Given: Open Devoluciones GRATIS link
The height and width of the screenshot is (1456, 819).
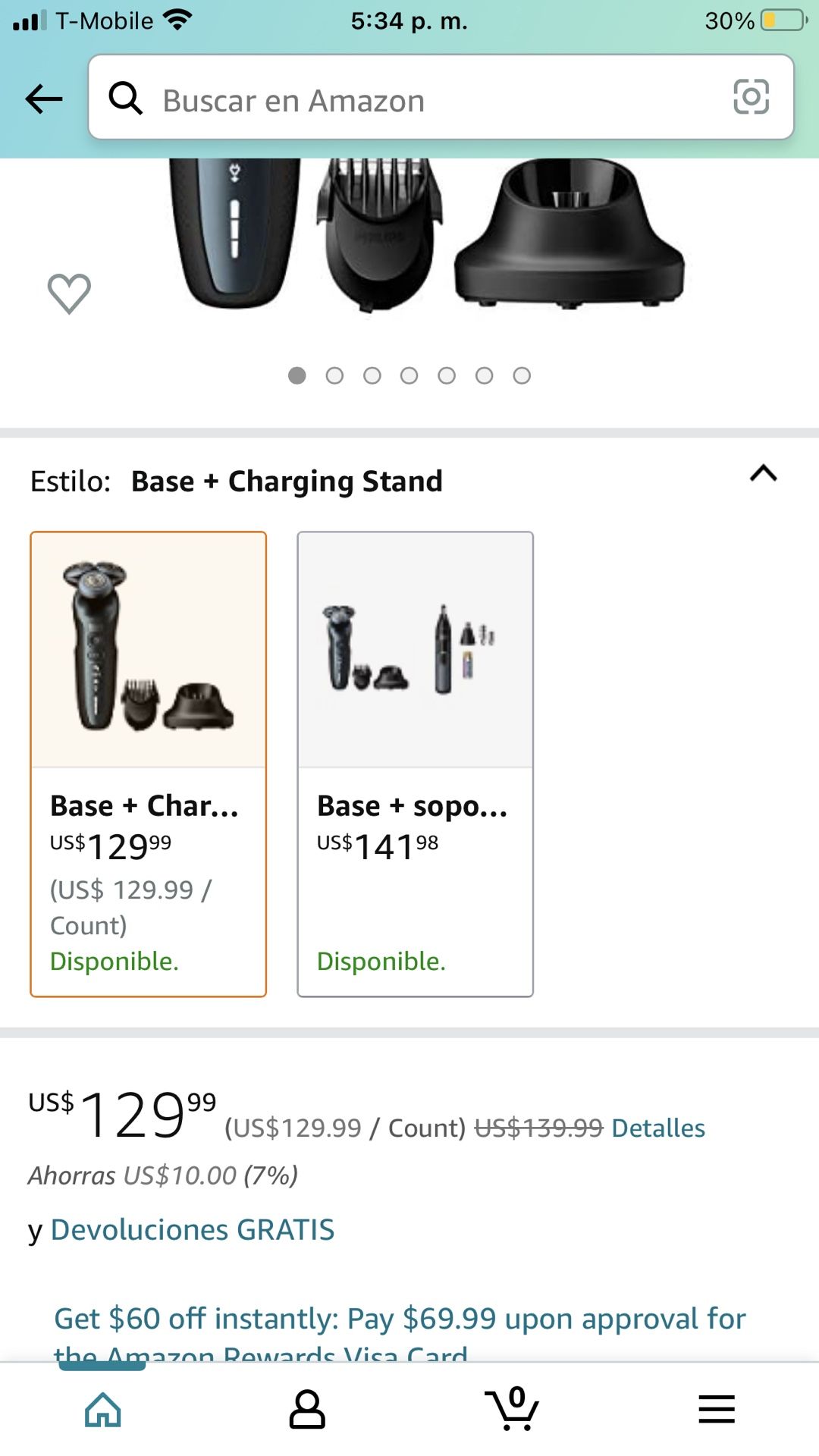Looking at the screenshot, I should [192, 1229].
